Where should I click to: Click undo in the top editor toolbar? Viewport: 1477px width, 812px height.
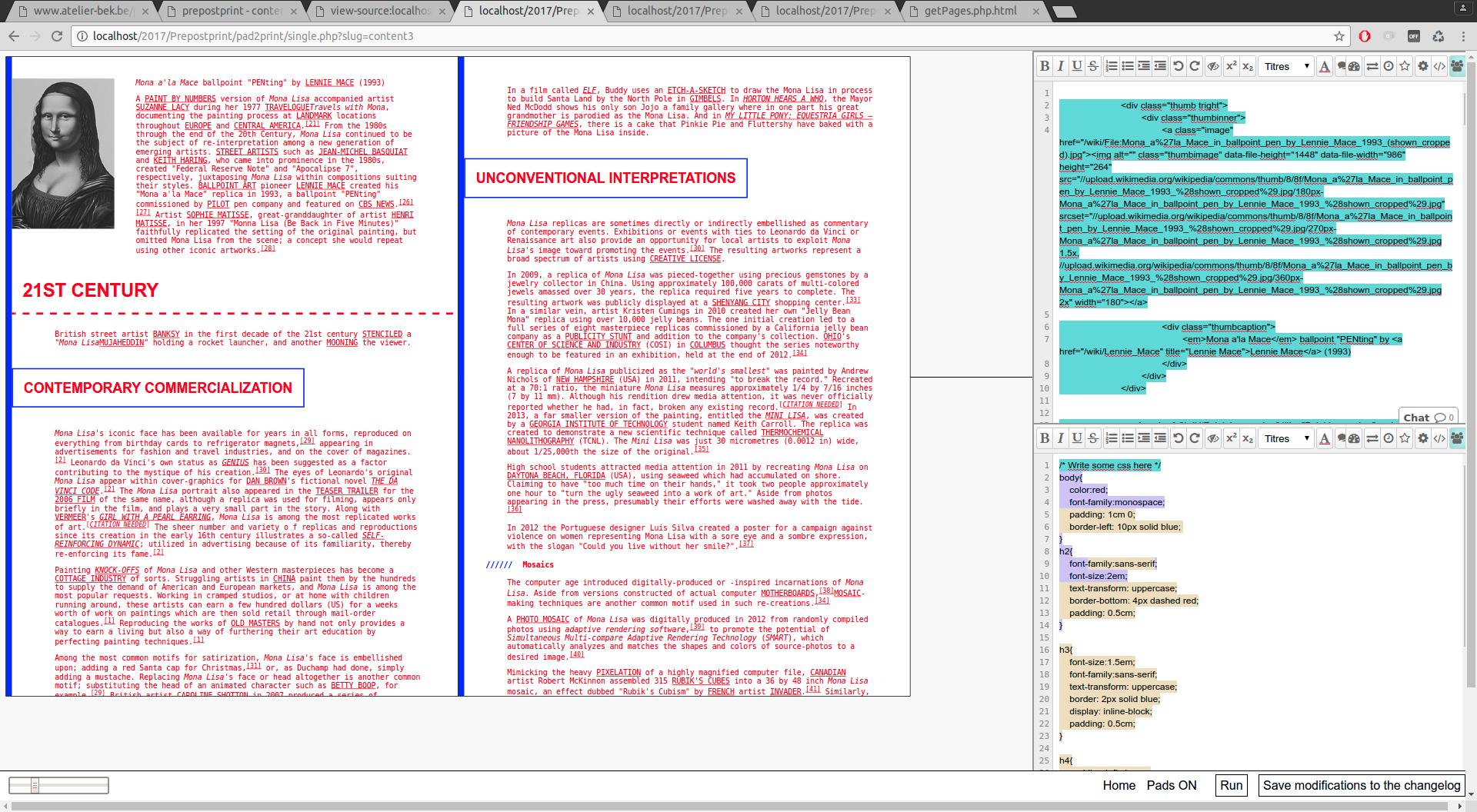[x=1178, y=66]
